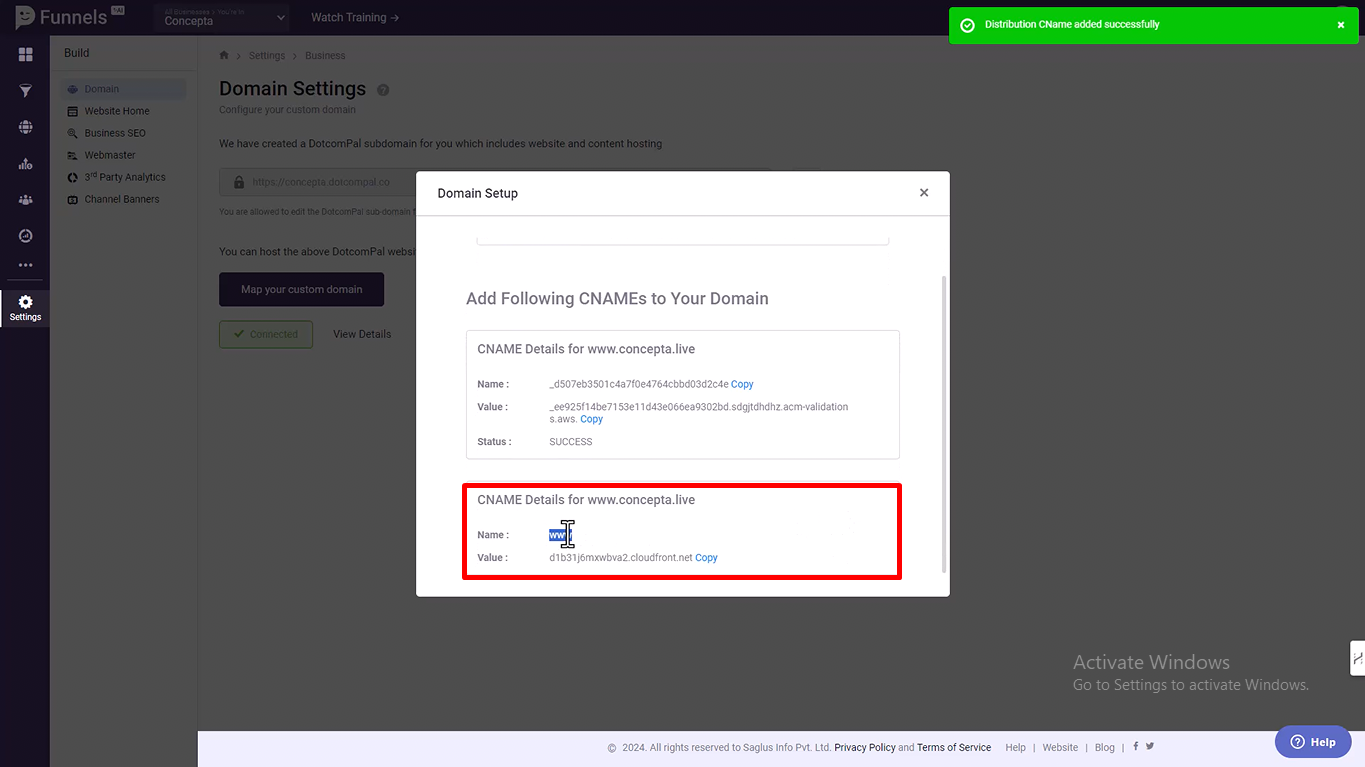The image size is (1365, 767).
Task: Open Settings gear in left rail
Action: click(x=25, y=307)
